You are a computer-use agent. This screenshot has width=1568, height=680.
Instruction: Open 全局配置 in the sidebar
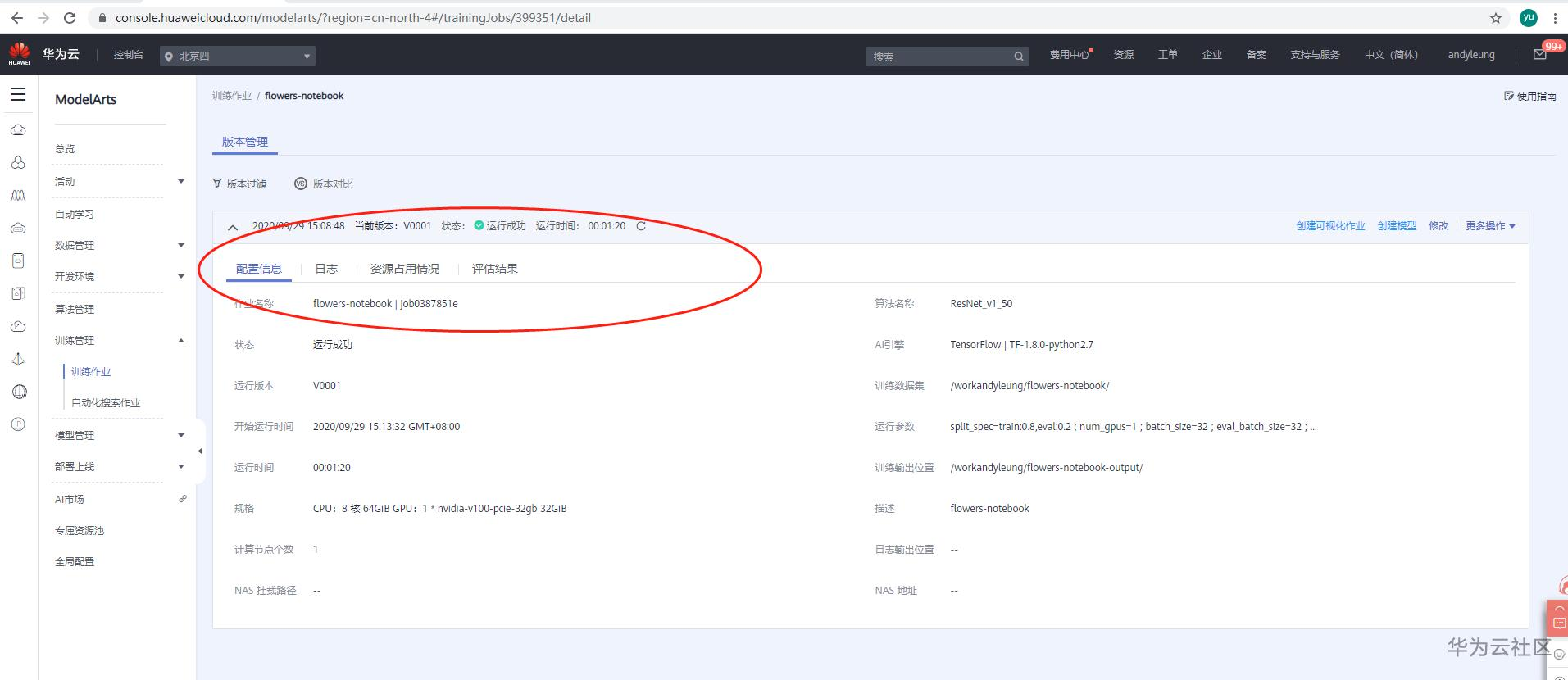point(75,561)
